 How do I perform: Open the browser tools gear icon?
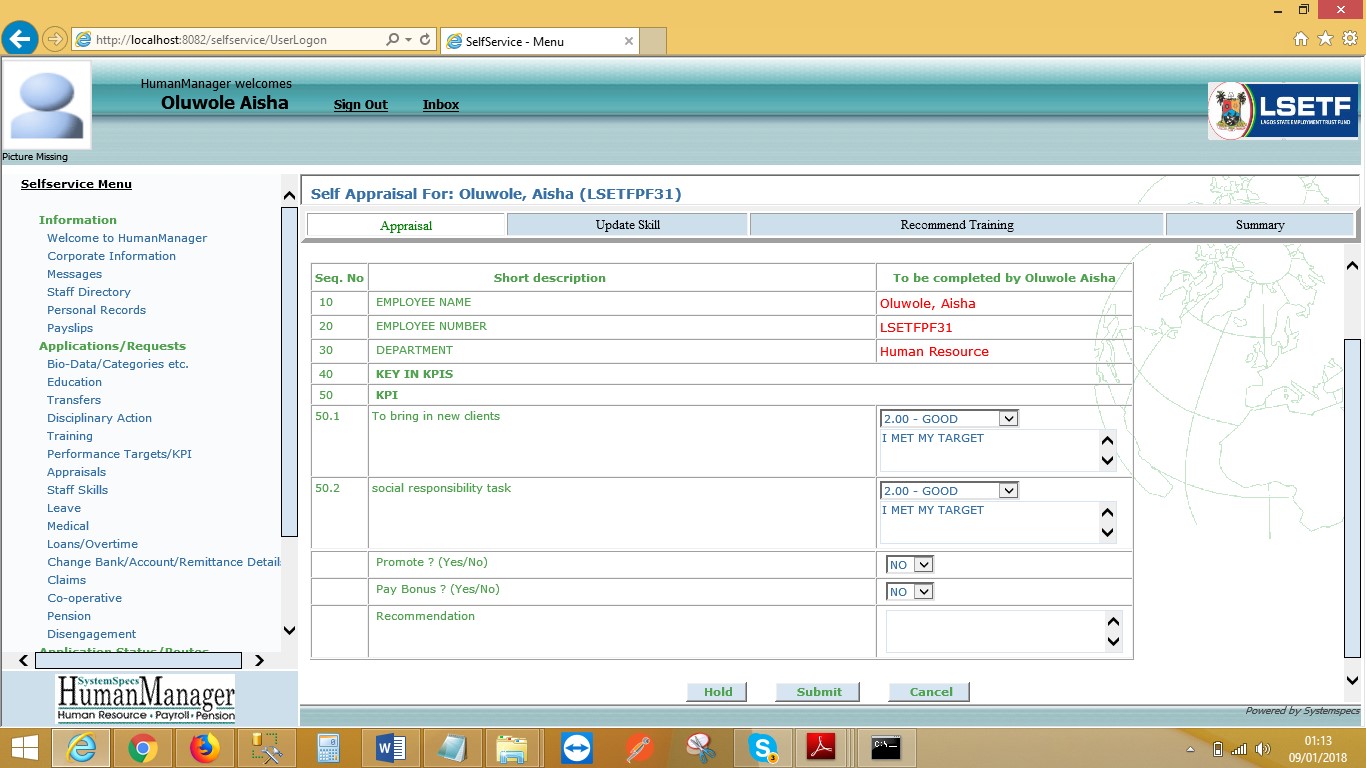coord(1350,39)
